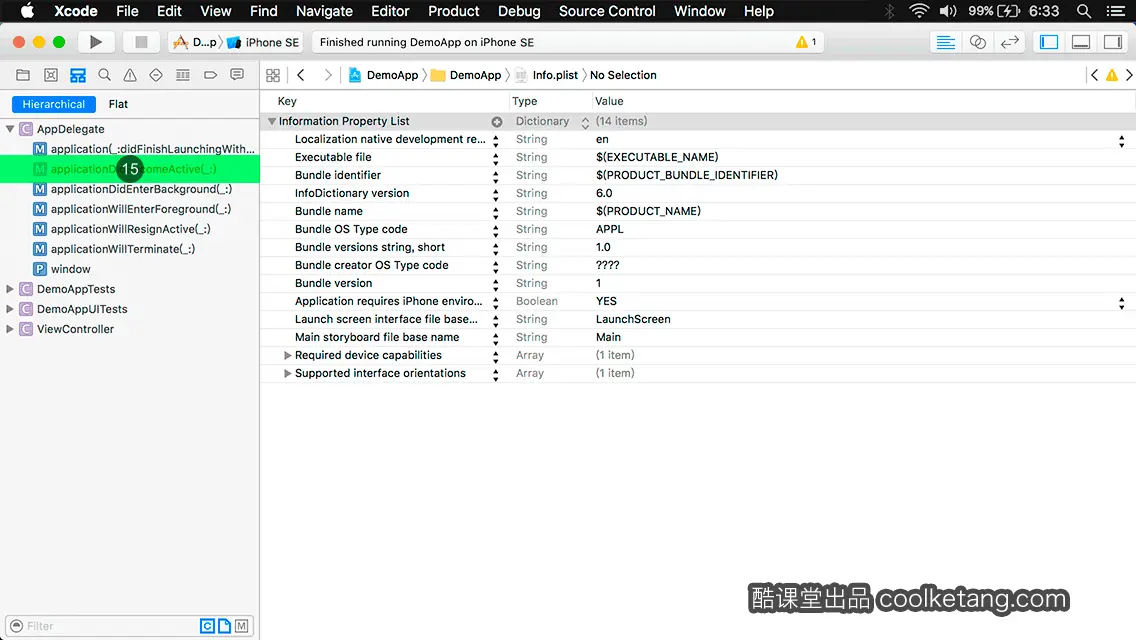The height and width of the screenshot is (640, 1136).
Task: Open key chooser for Bundle identifier
Action: [x=496, y=176]
